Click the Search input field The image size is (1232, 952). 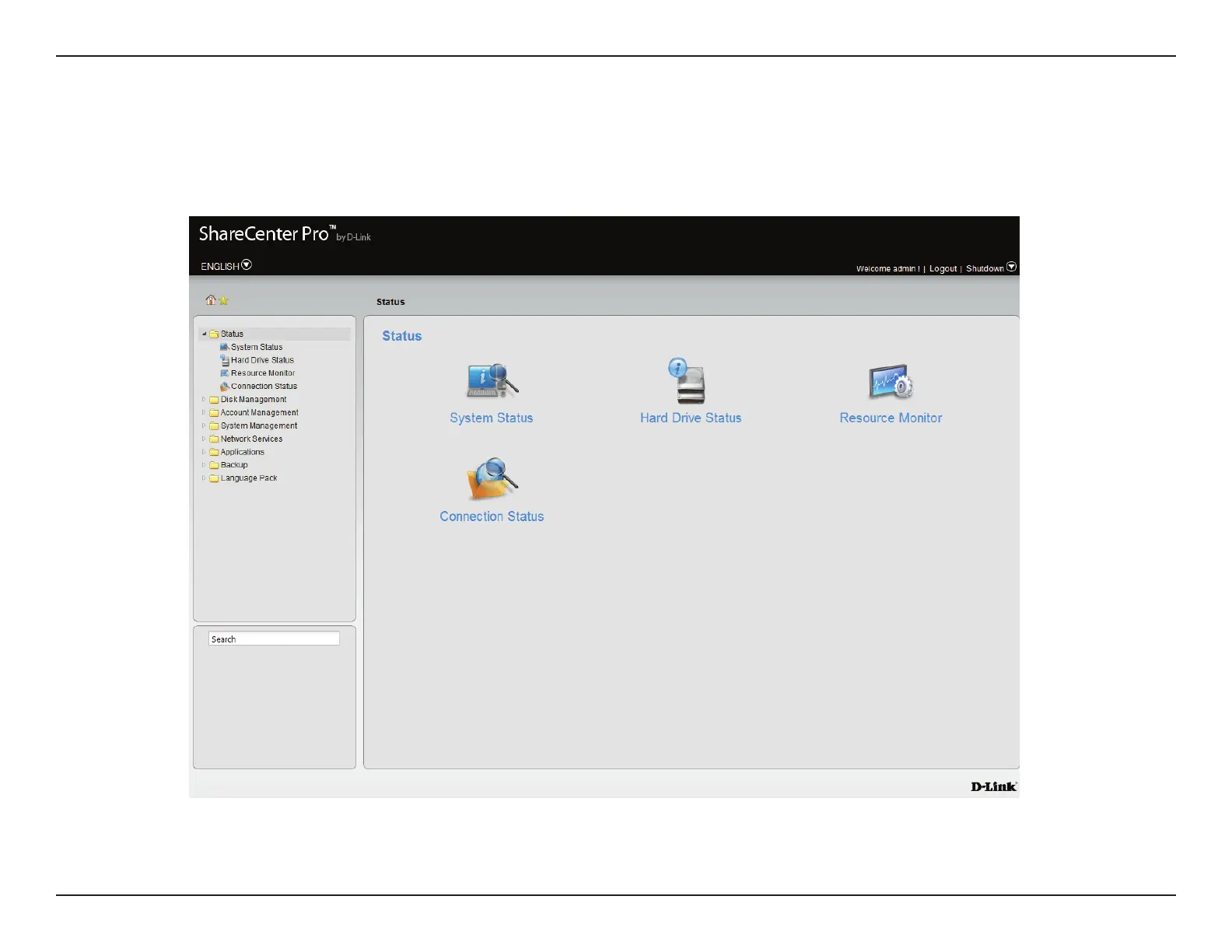pyautogui.click(x=274, y=639)
